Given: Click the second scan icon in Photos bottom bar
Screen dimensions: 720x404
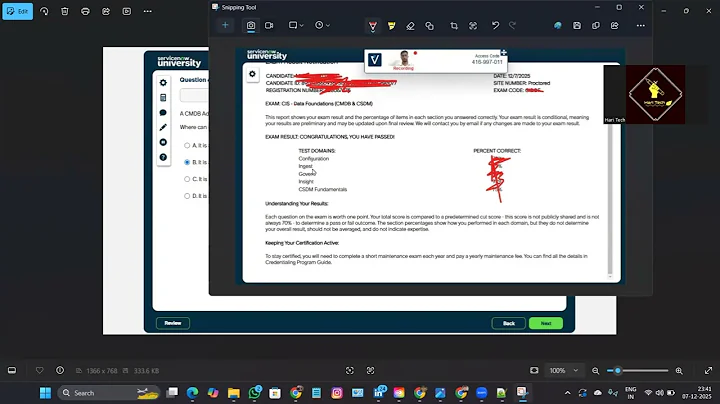Looking at the screenshot, I should 371,370.
